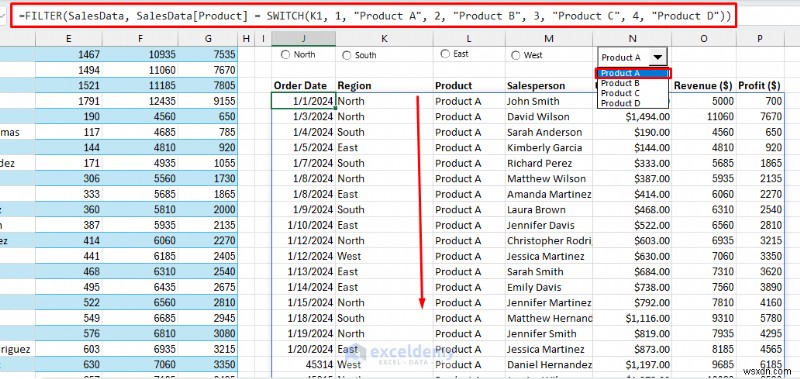Click the formula bar with FILTER formula
Screen dimensions: 800x379
[374, 16]
